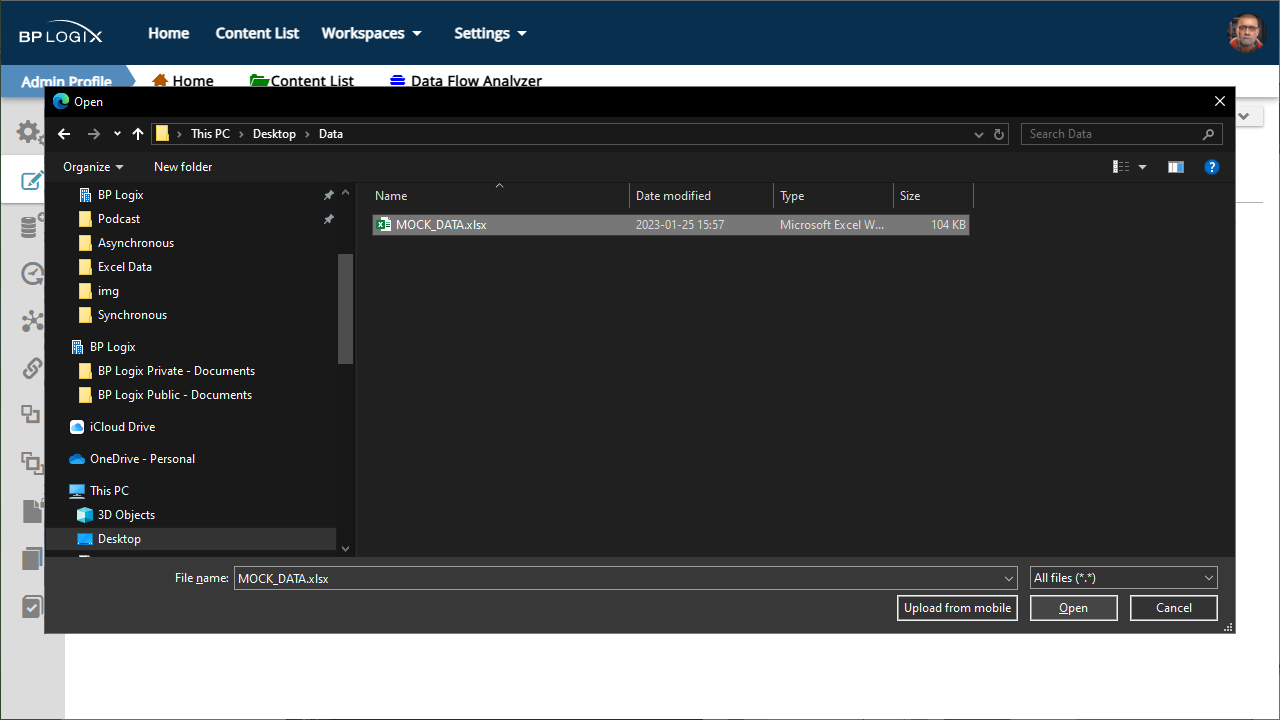Expand the File name dropdown arrow
Image resolution: width=1280 pixels, height=720 pixels.
coord(1009,578)
